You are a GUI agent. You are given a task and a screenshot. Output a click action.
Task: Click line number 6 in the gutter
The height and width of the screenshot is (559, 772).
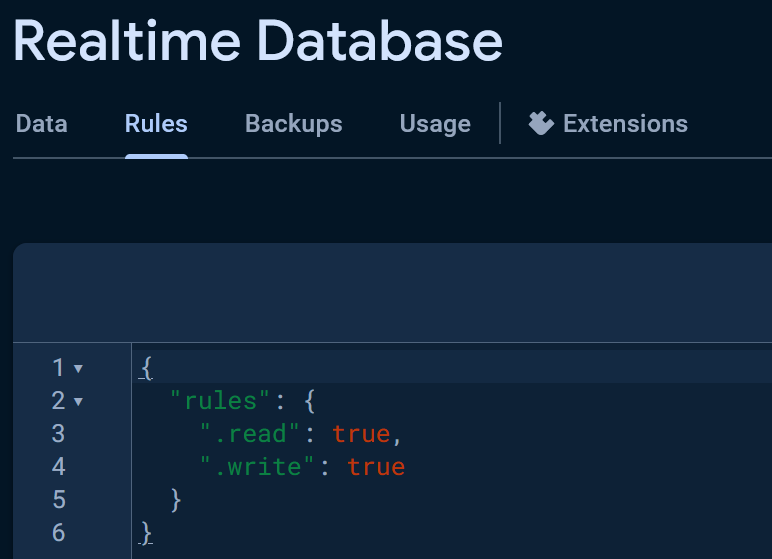59,532
